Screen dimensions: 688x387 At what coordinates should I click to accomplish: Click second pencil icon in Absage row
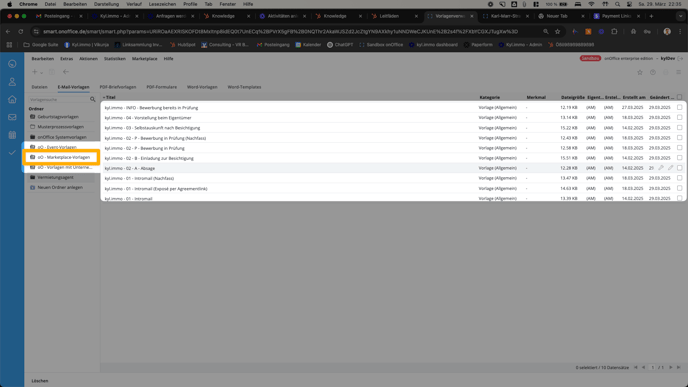pyautogui.click(x=670, y=168)
